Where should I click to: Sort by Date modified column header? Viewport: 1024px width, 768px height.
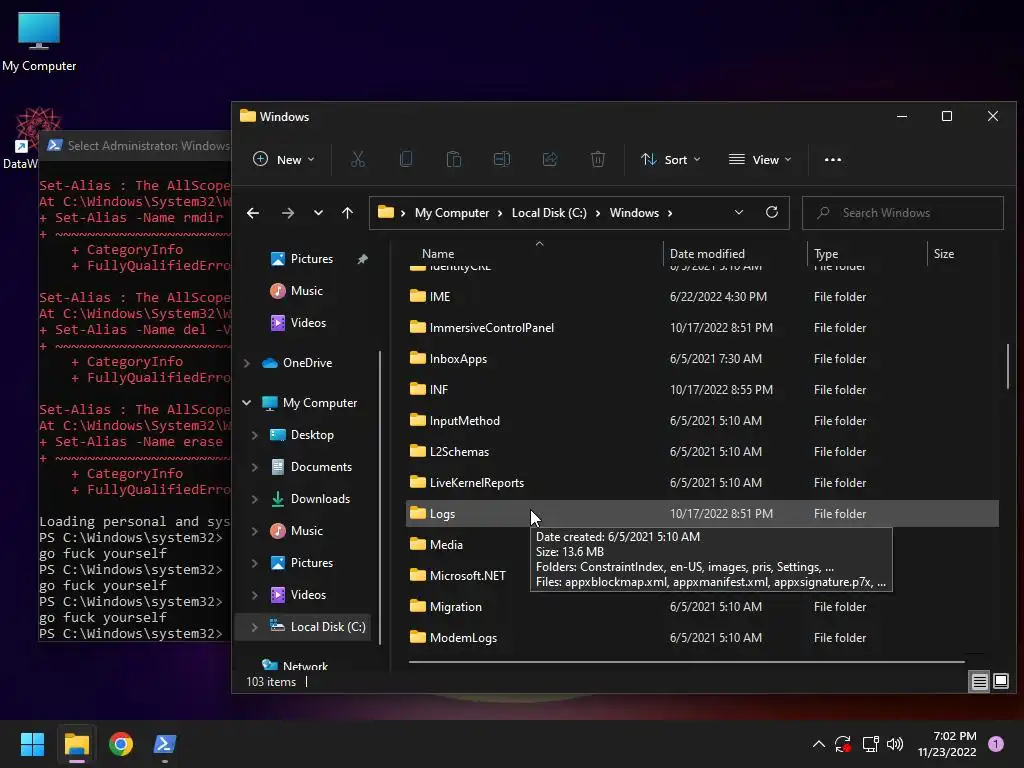click(707, 253)
